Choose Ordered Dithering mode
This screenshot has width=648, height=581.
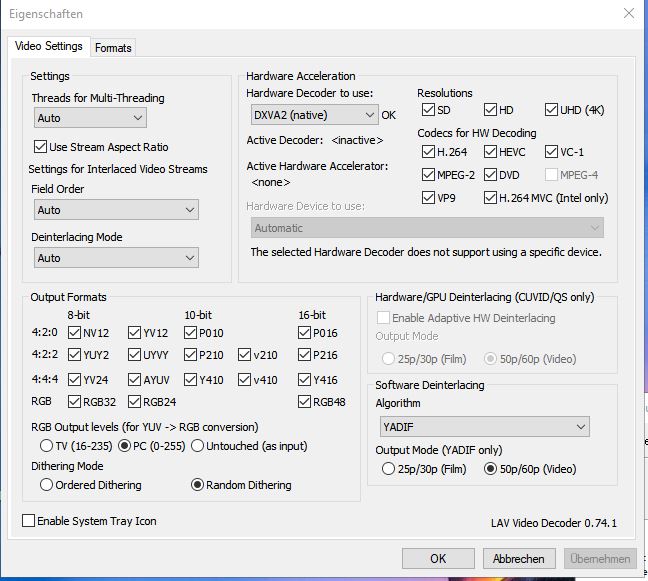tap(46, 485)
